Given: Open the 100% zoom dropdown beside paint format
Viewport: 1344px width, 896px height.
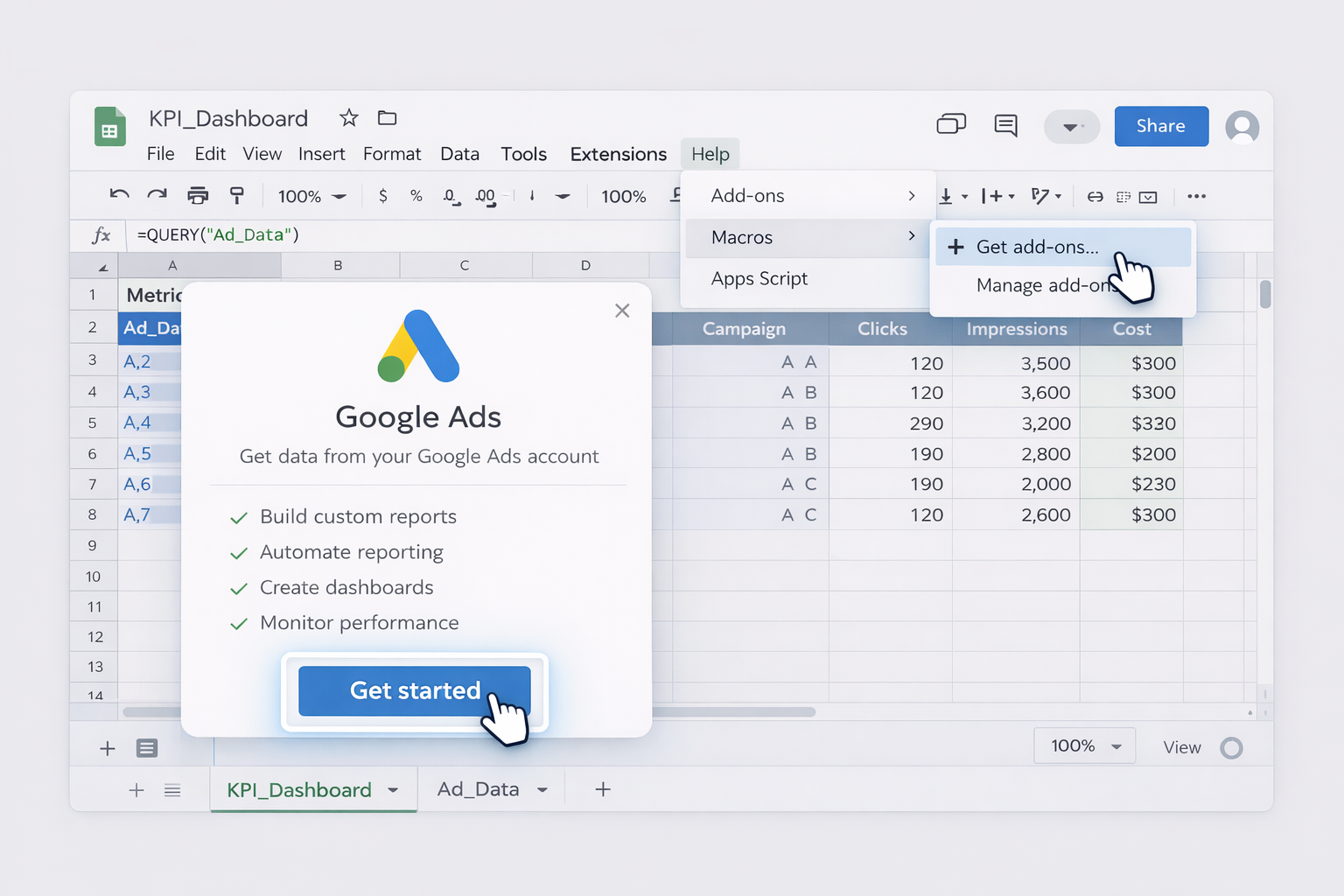Looking at the screenshot, I should tap(312, 196).
